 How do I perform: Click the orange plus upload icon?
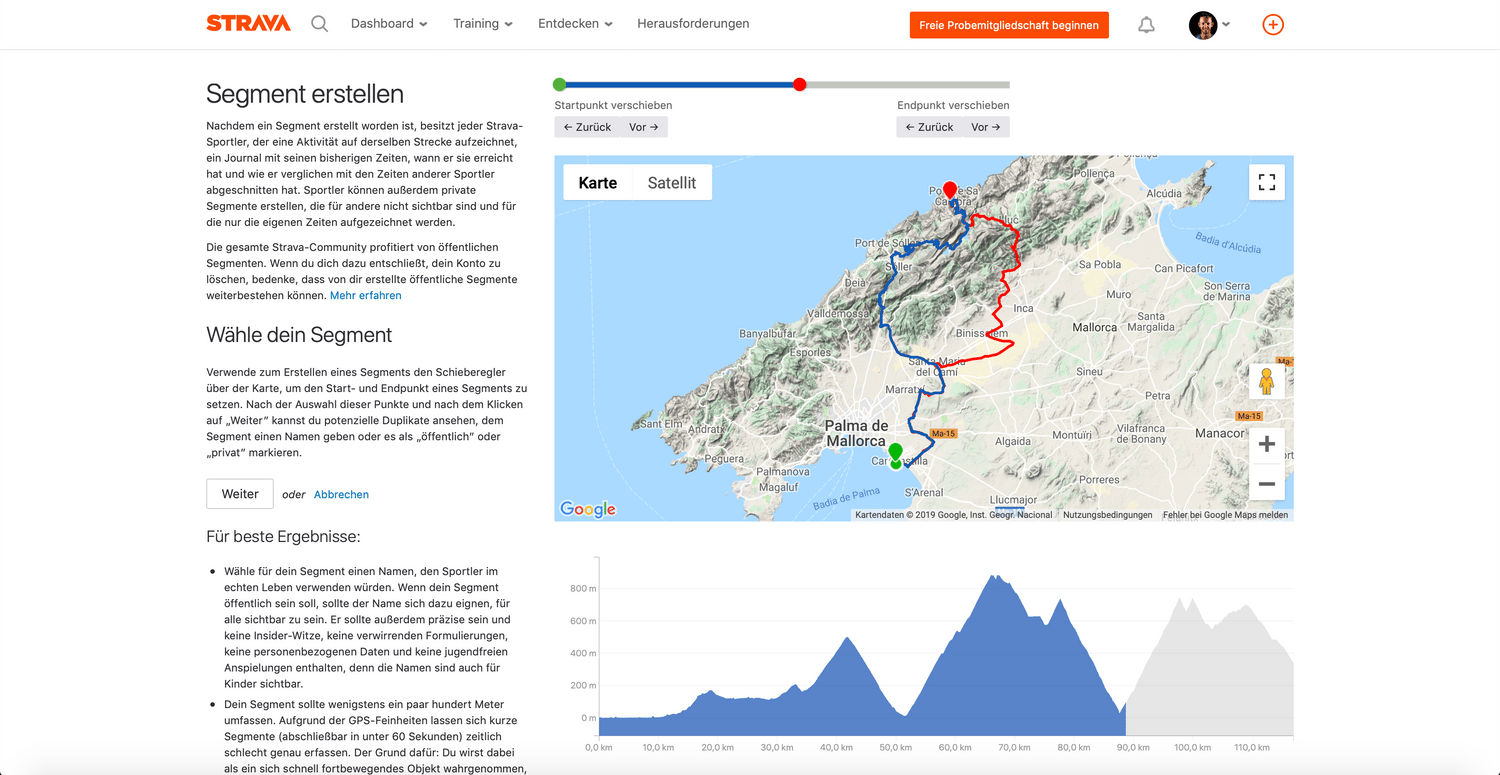[1273, 25]
